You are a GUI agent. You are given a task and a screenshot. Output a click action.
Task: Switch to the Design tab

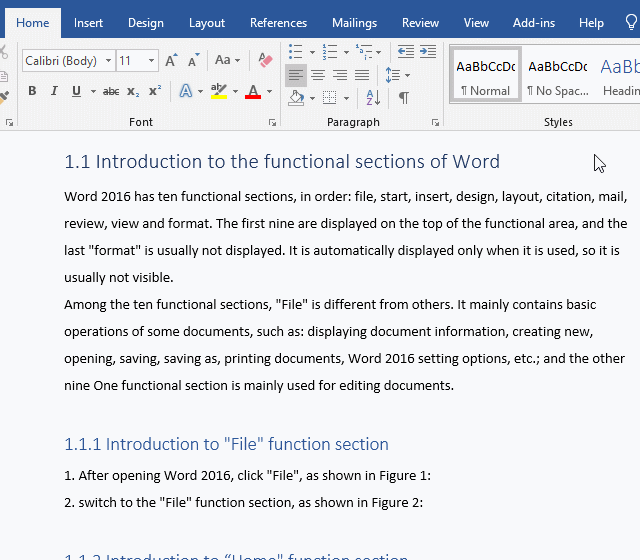pyautogui.click(x=146, y=23)
